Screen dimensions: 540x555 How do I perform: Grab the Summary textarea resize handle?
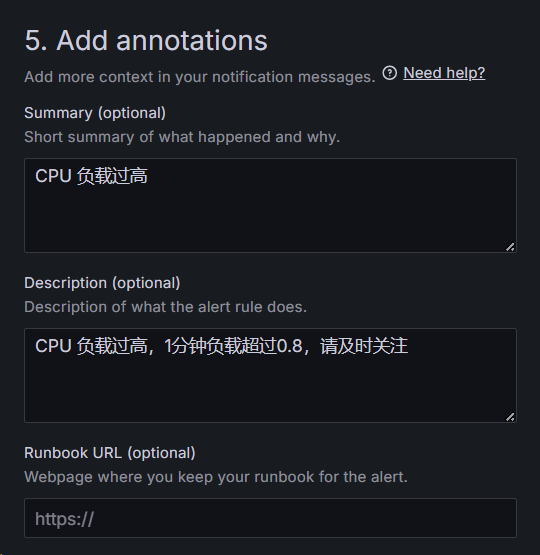510,247
